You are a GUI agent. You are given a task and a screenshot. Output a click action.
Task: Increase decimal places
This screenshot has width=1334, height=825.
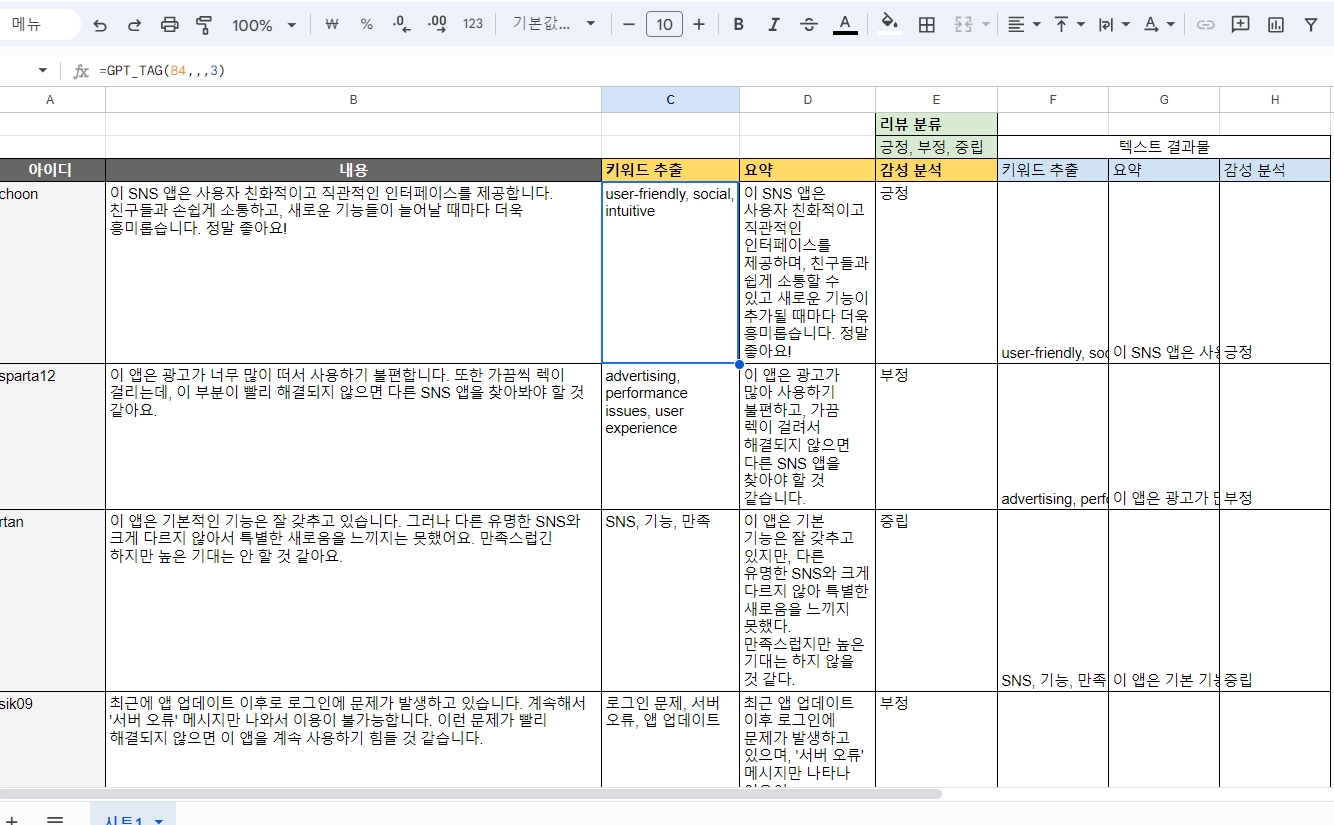click(437, 25)
